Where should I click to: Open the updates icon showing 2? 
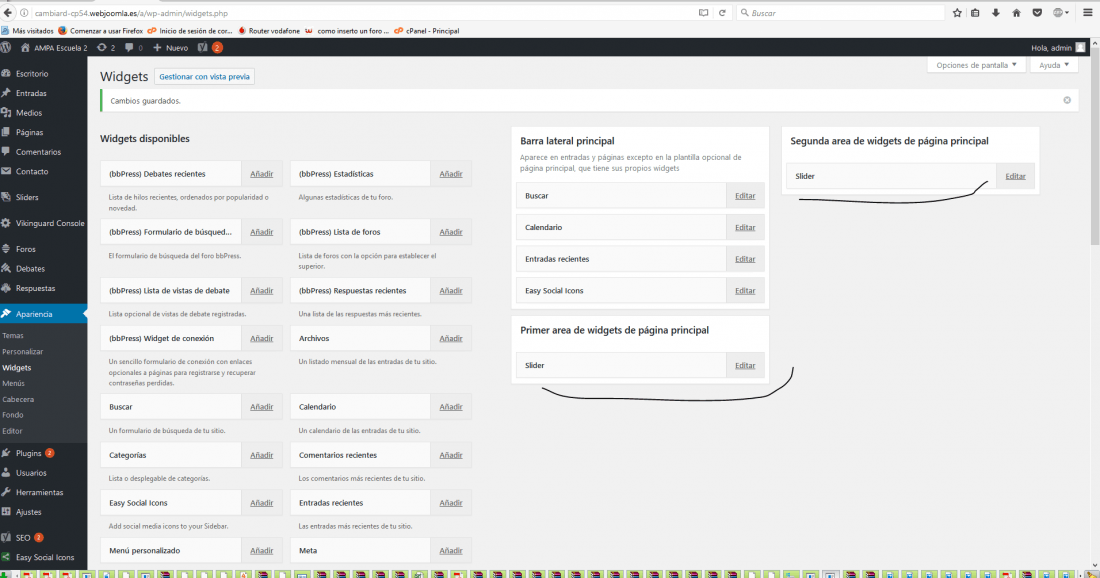pyautogui.click(x=102, y=48)
